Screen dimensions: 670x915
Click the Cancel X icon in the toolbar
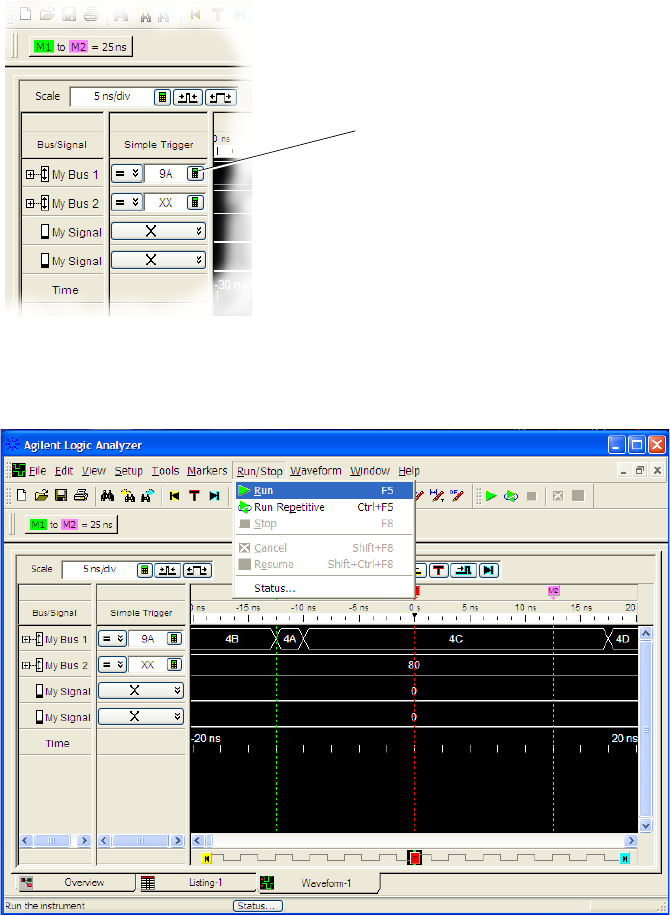coord(558,496)
